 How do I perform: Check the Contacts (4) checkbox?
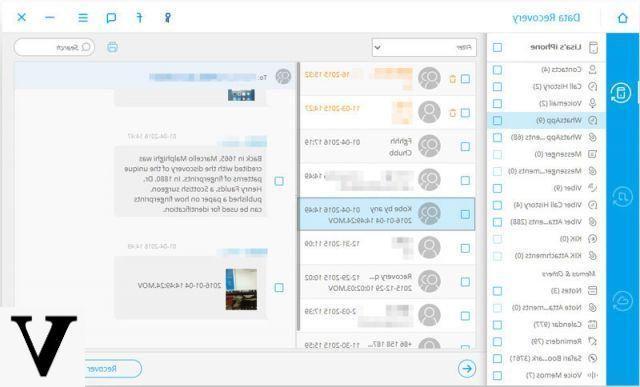click(497, 70)
